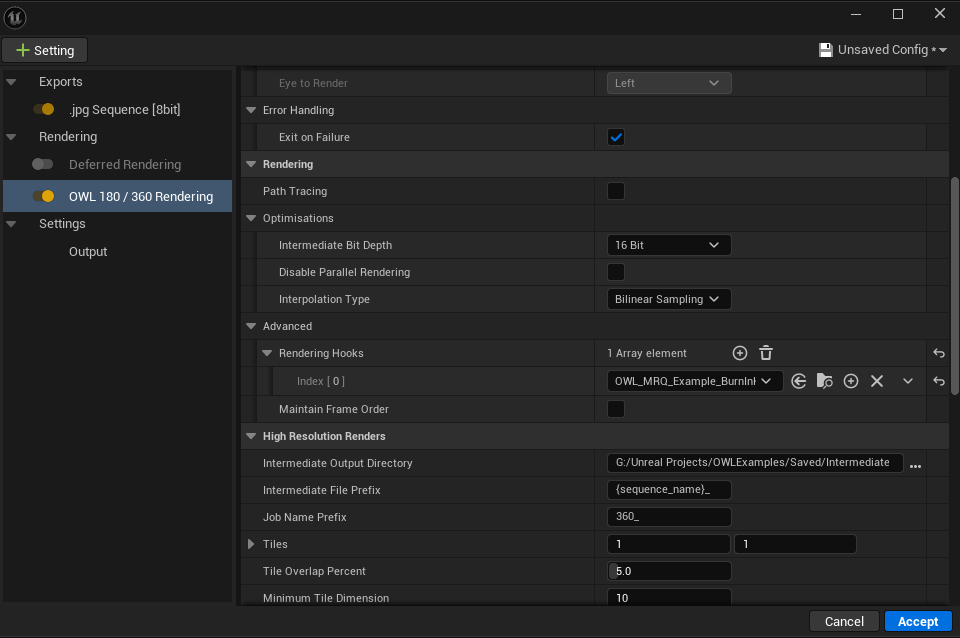Browse to hook asset in Content Browser
This screenshot has width=960, height=638.
coord(824,381)
